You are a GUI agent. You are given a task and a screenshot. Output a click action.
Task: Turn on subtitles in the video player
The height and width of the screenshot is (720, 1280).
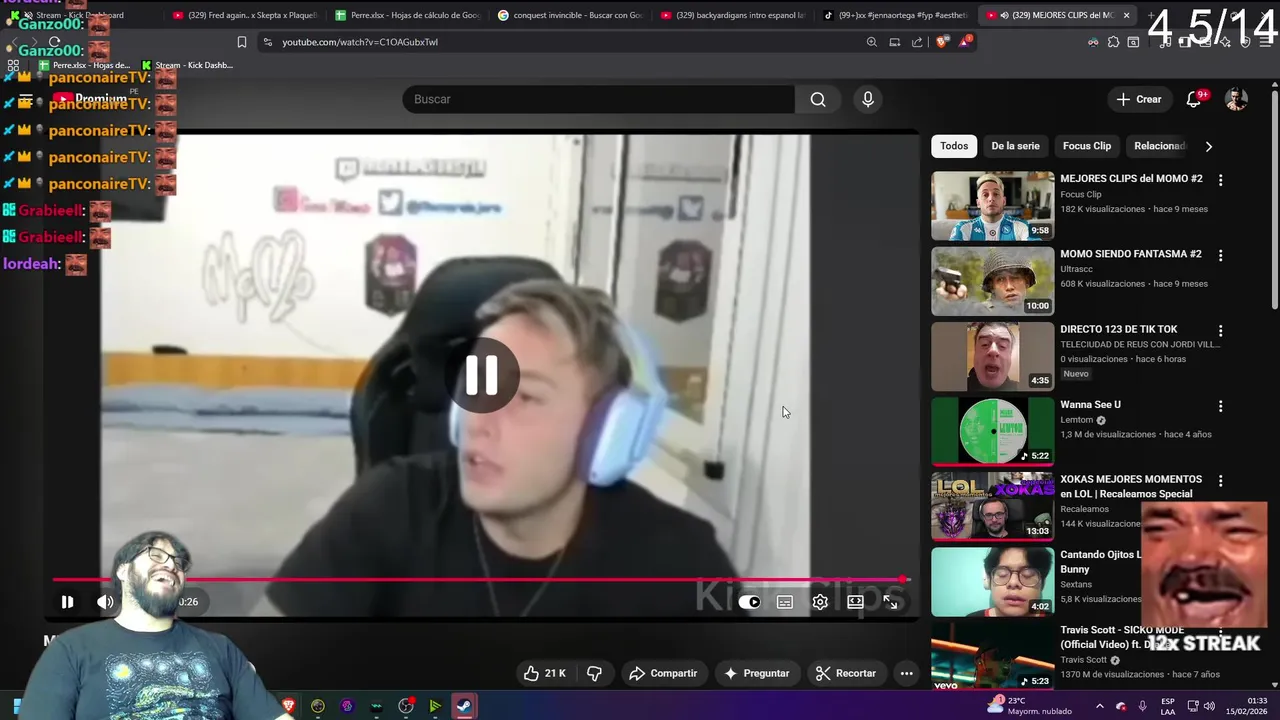[785, 602]
